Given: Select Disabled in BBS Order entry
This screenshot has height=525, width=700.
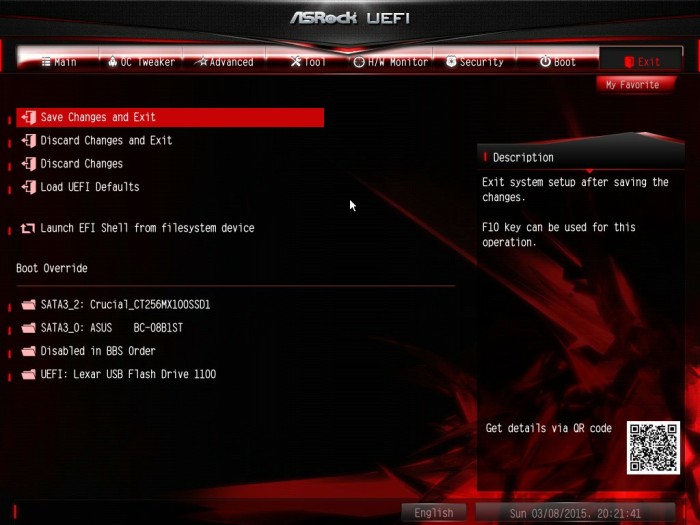Looking at the screenshot, I should coord(98,351).
